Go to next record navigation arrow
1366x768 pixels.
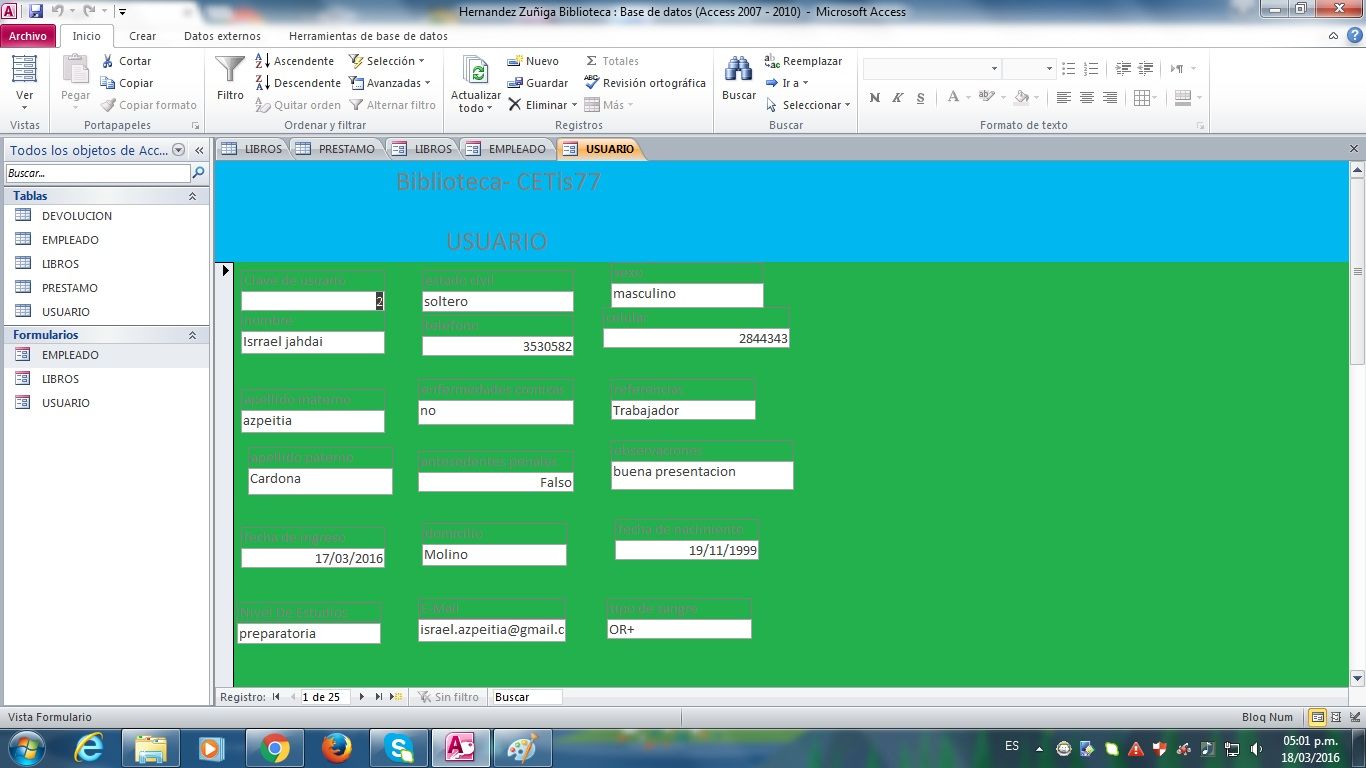362,697
